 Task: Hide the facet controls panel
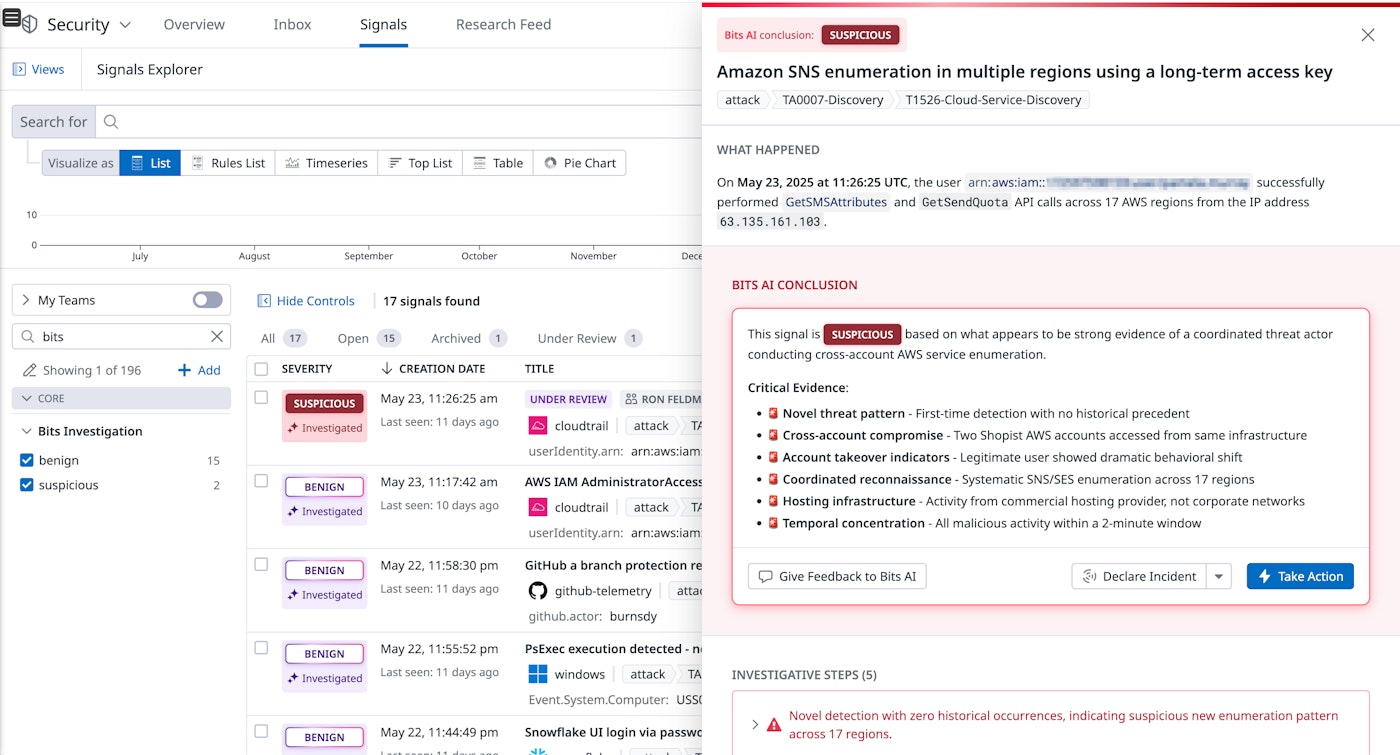pyautogui.click(x=306, y=301)
